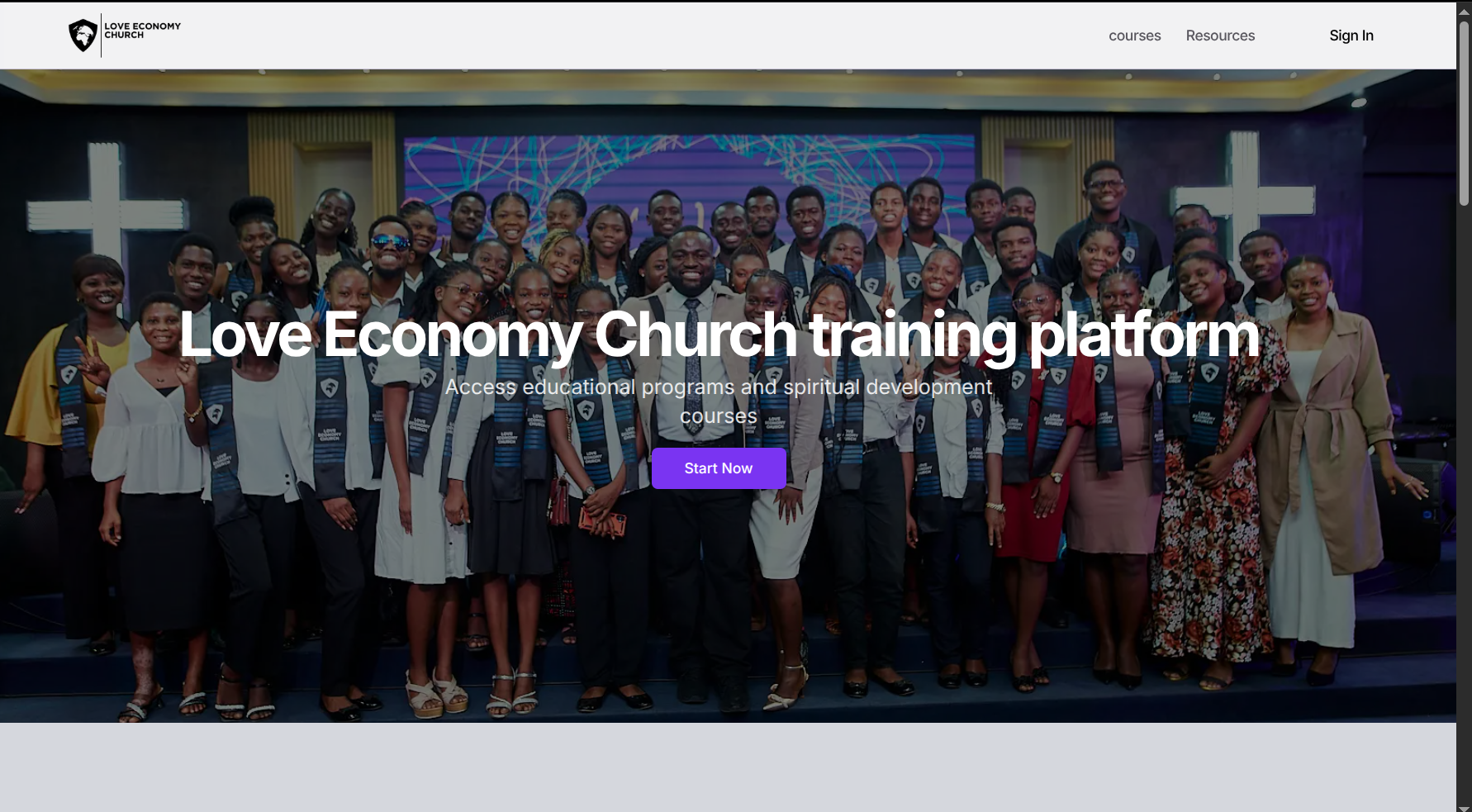Click the purple Start Now button
The image size is (1472, 812).
[x=719, y=468]
